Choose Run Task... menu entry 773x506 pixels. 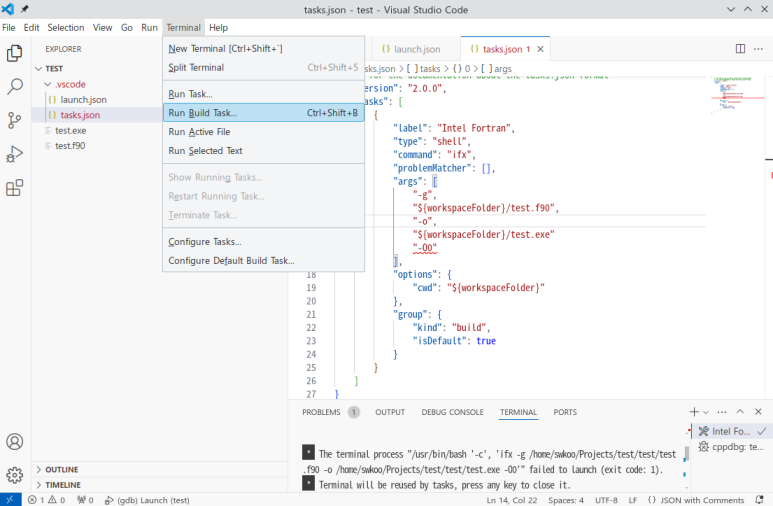[263, 94]
